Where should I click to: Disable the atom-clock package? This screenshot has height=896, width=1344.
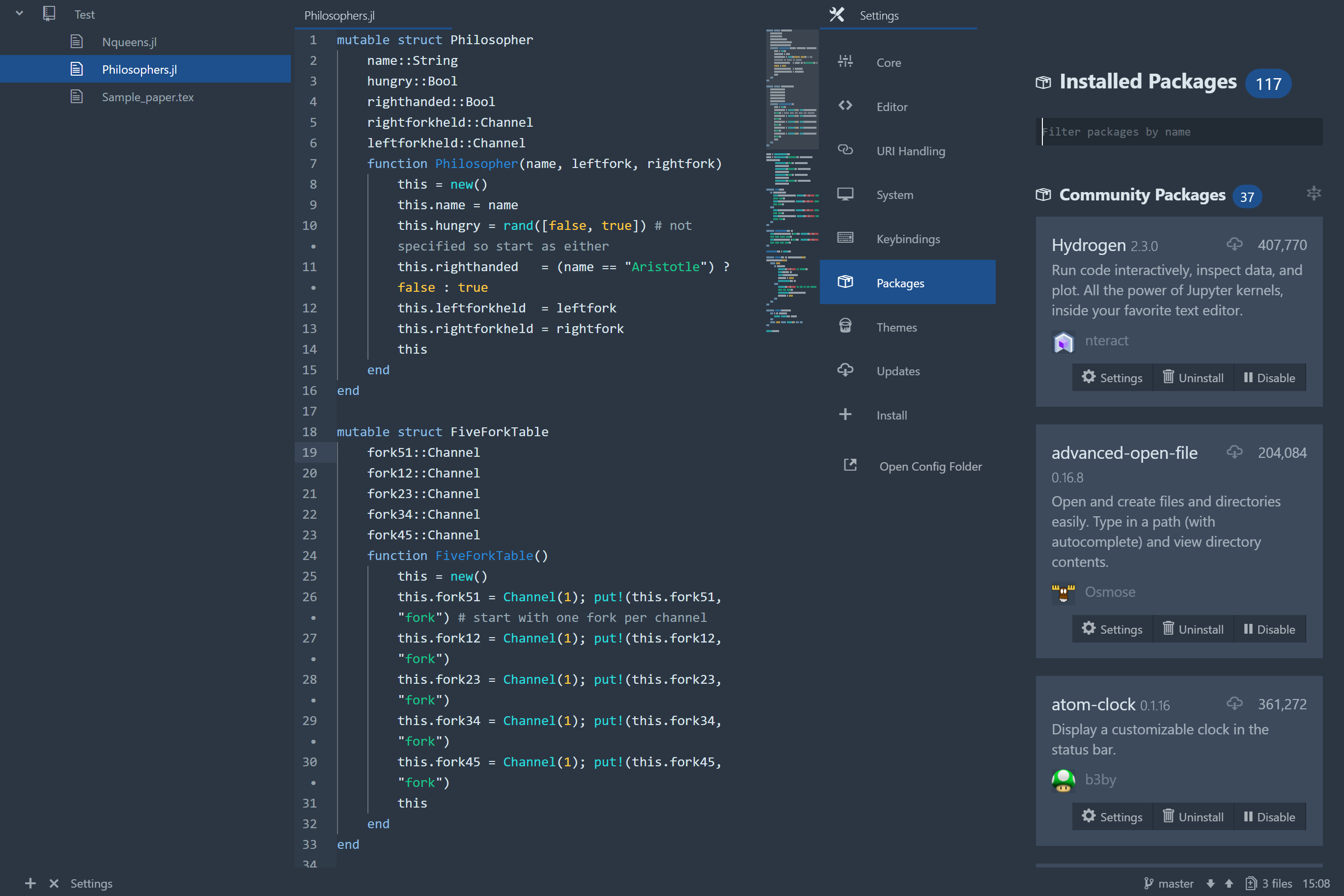[1271, 816]
